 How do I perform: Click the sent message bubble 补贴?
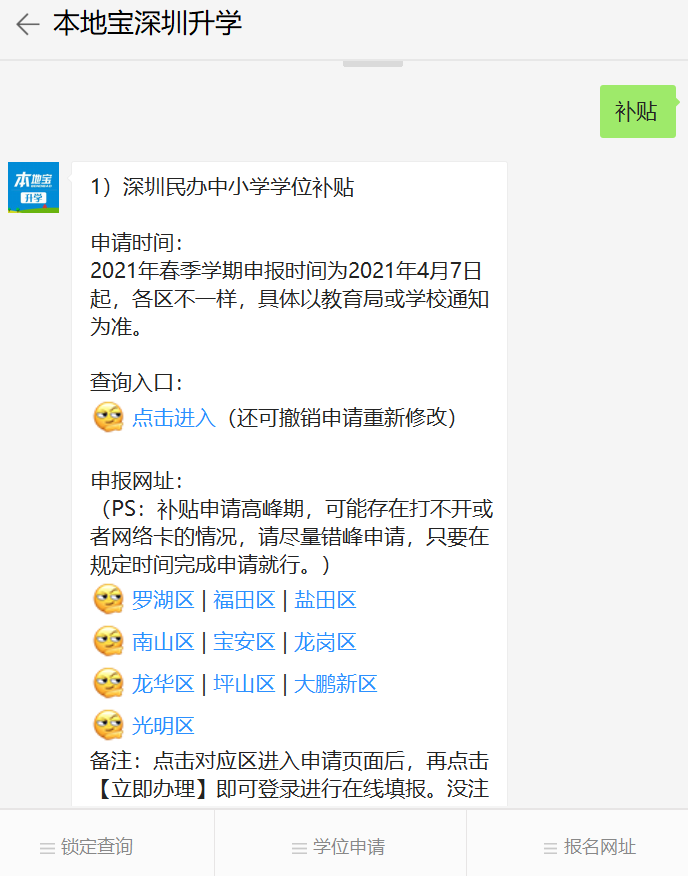[638, 111]
